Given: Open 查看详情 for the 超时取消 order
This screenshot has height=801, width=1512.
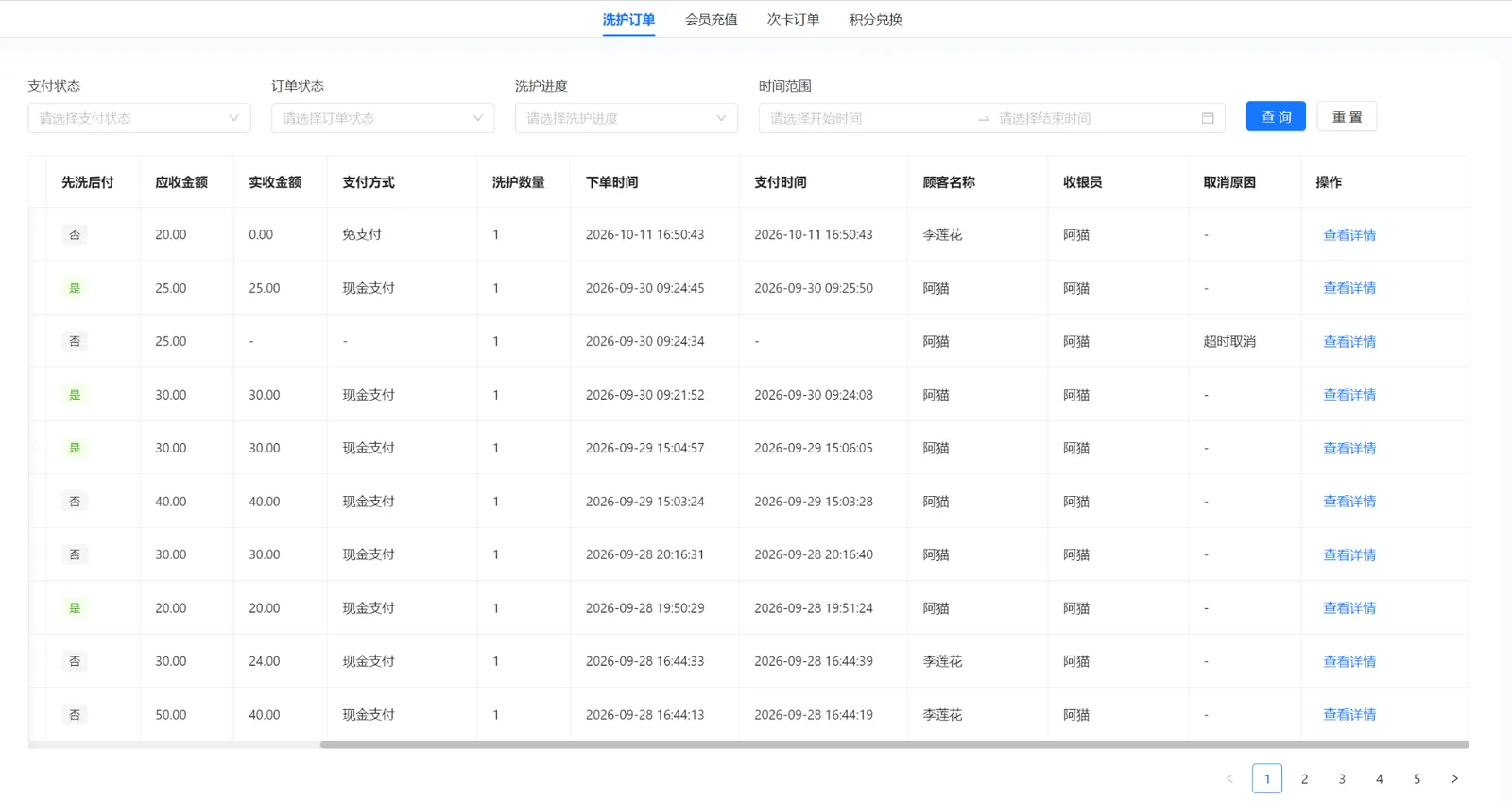Looking at the screenshot, I should (x=1349, y=341).
